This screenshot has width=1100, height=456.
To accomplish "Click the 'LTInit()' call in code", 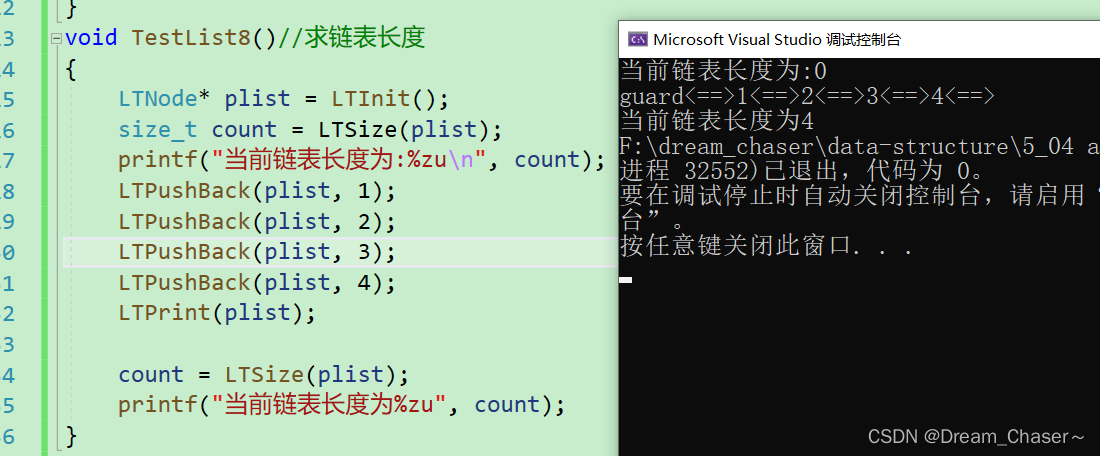I will pos(384,99).
